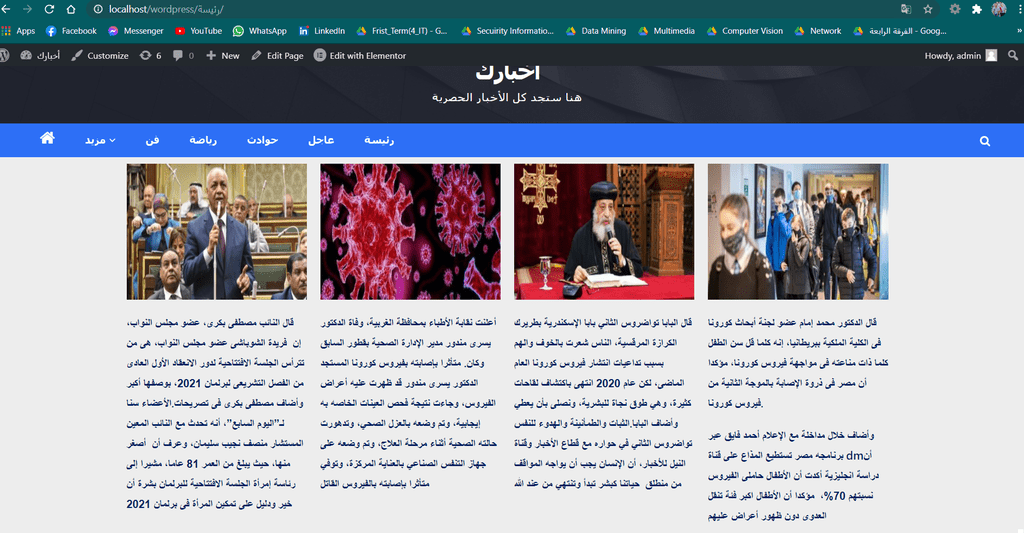Viewport: 1024px width, 533px height.
Task: Open the فن menu item
Action: pyautogui.click(x=152, y=140)
